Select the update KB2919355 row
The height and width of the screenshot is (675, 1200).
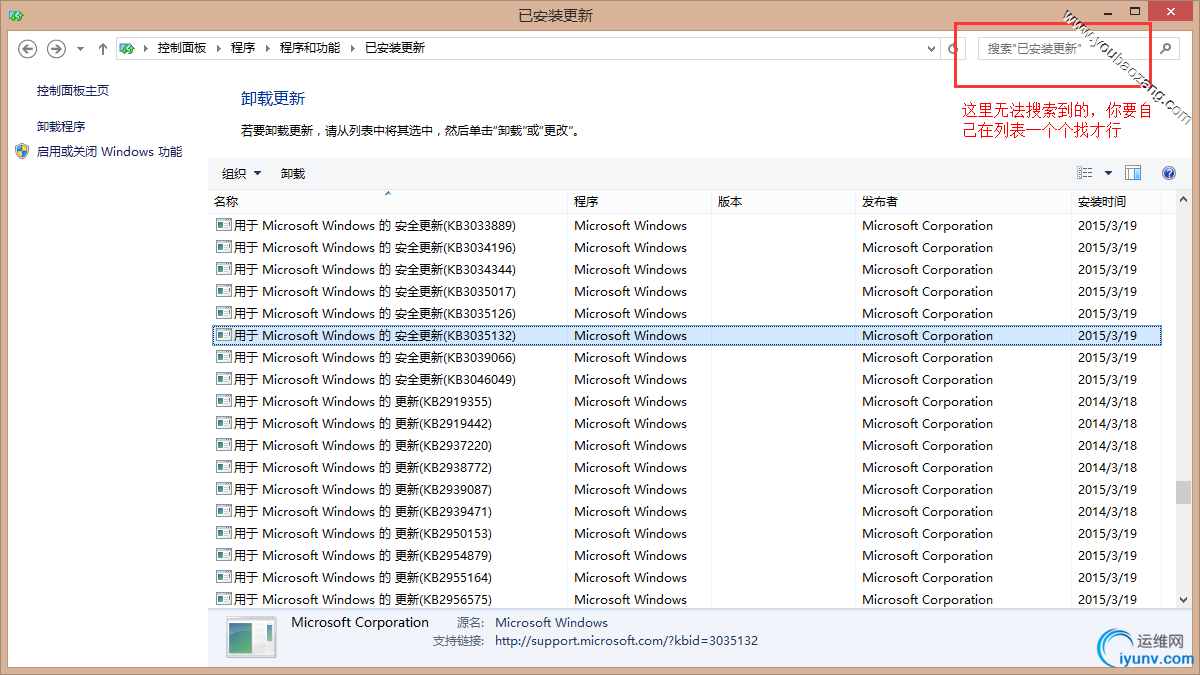click(687, 401)
